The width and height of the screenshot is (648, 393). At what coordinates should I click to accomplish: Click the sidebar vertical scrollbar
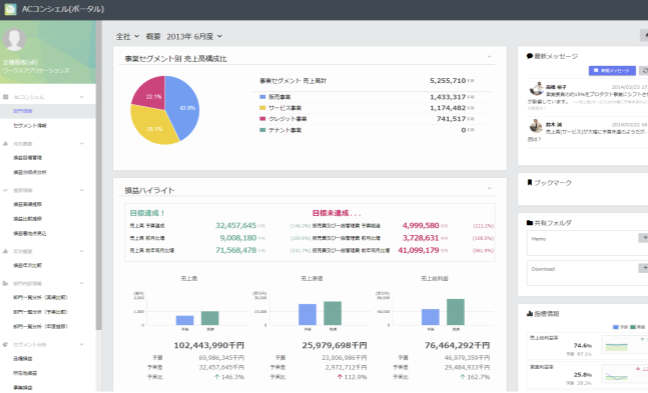point(98,176)
